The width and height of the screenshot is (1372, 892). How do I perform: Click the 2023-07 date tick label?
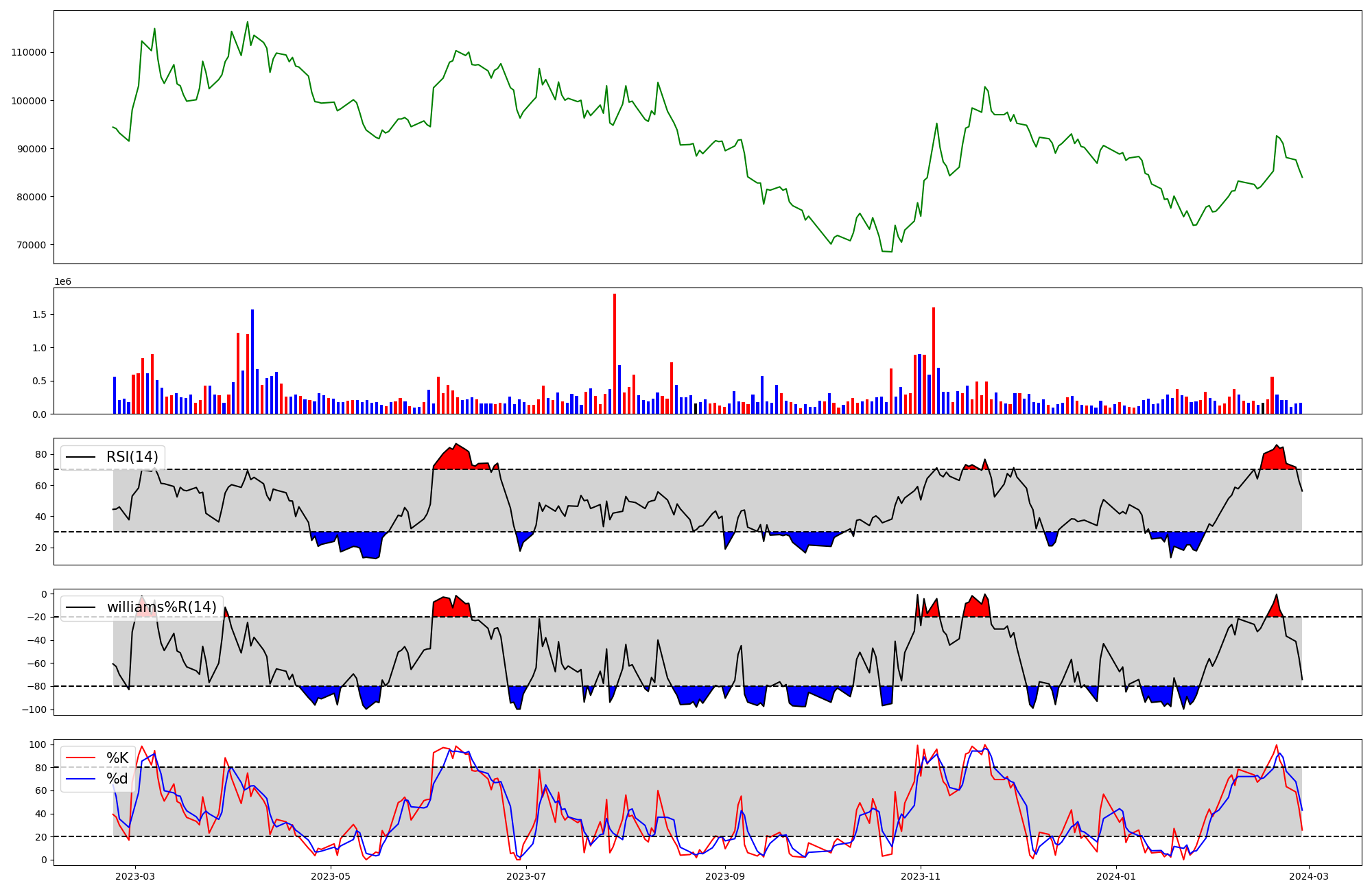coord(526,876)
